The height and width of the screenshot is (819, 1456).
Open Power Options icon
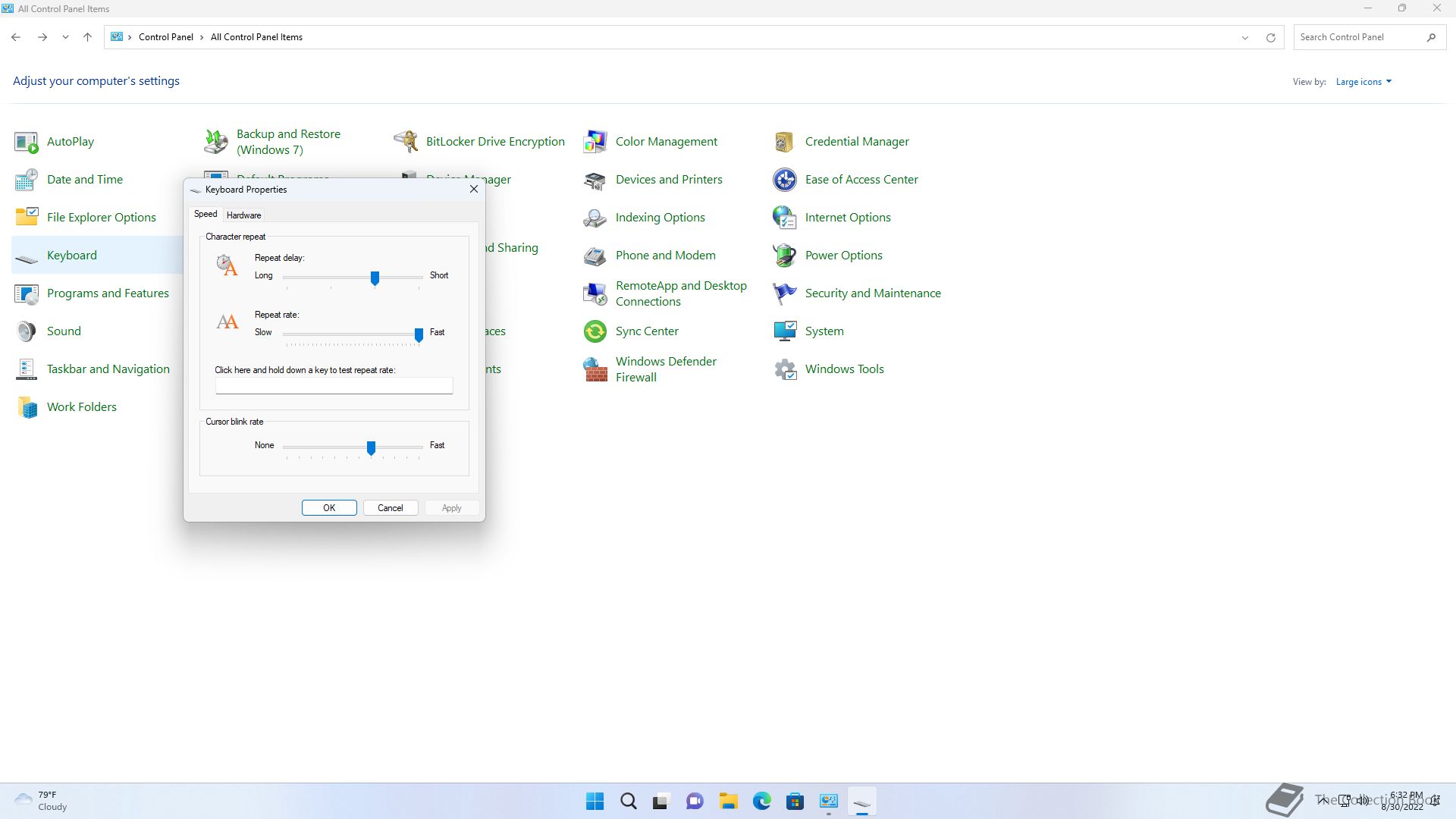click(x=785, y=256)
